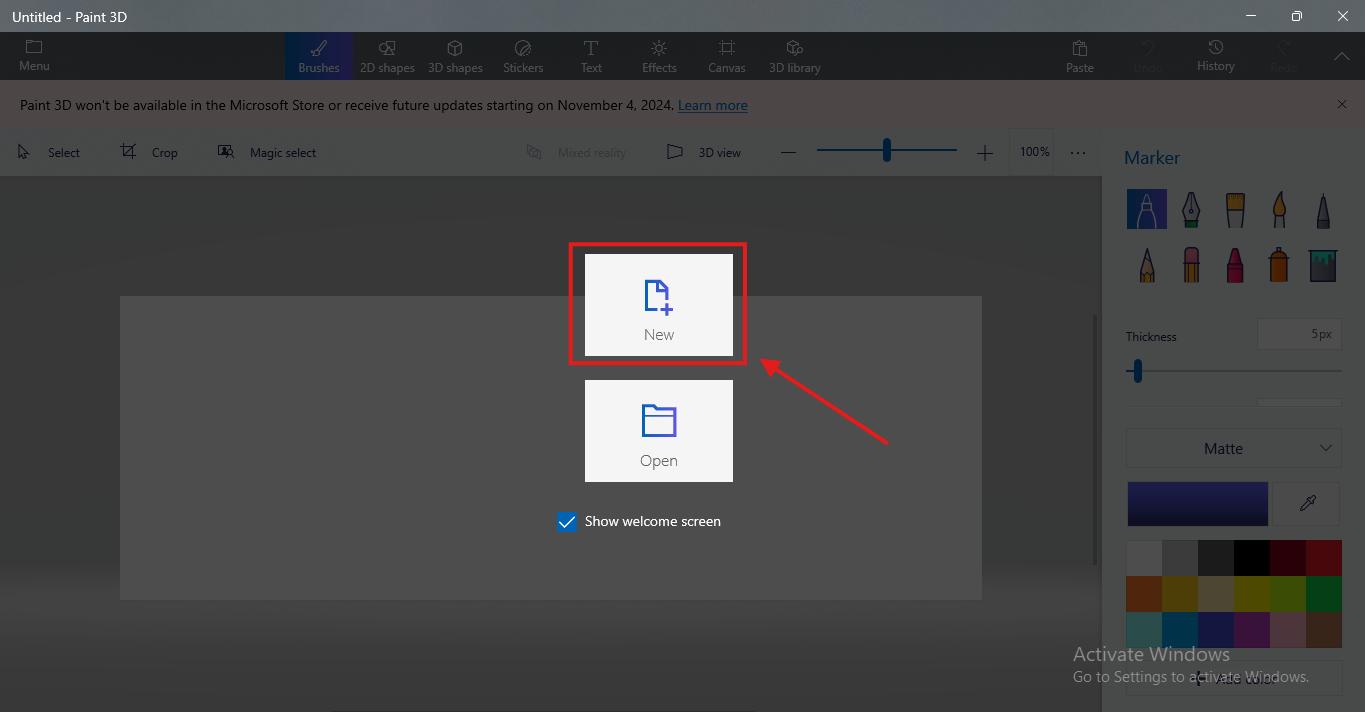This screenshot has height=712, width=1365.
Task: Choose the bright red color swatch
Action: point(1323,558)
